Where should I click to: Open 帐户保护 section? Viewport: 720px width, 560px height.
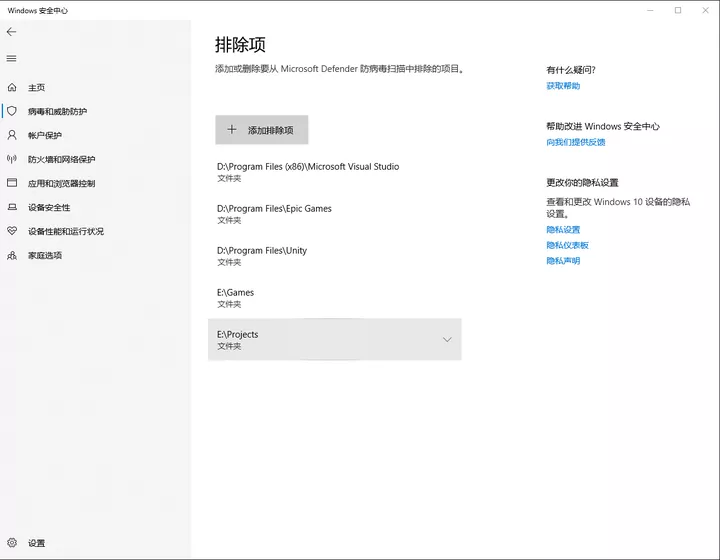[x=45, y=135]
